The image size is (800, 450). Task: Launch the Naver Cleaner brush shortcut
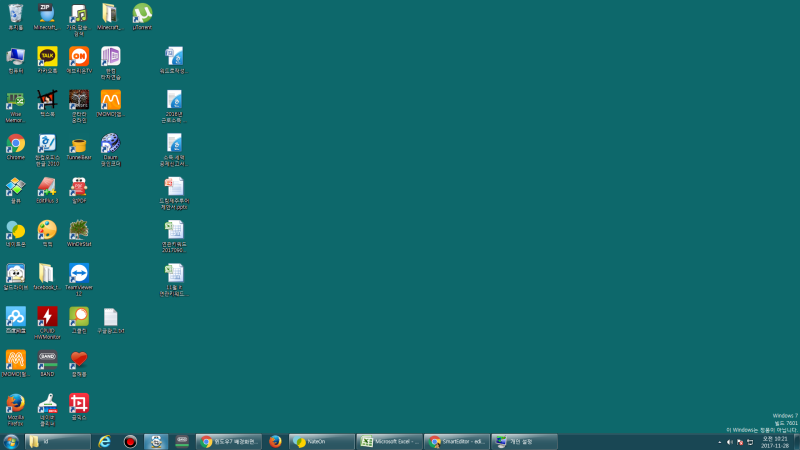point(47,410)
